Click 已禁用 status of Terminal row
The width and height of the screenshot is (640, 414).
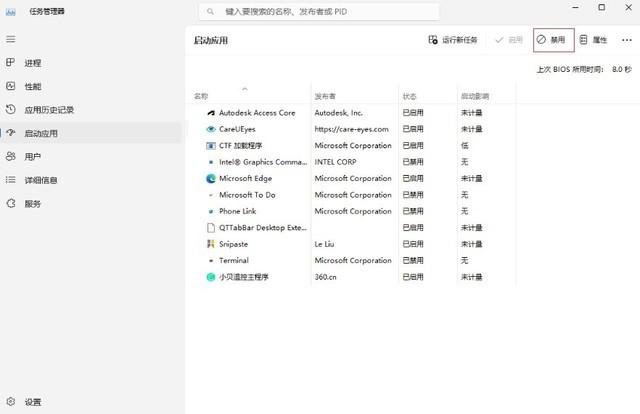click(413, 260)
